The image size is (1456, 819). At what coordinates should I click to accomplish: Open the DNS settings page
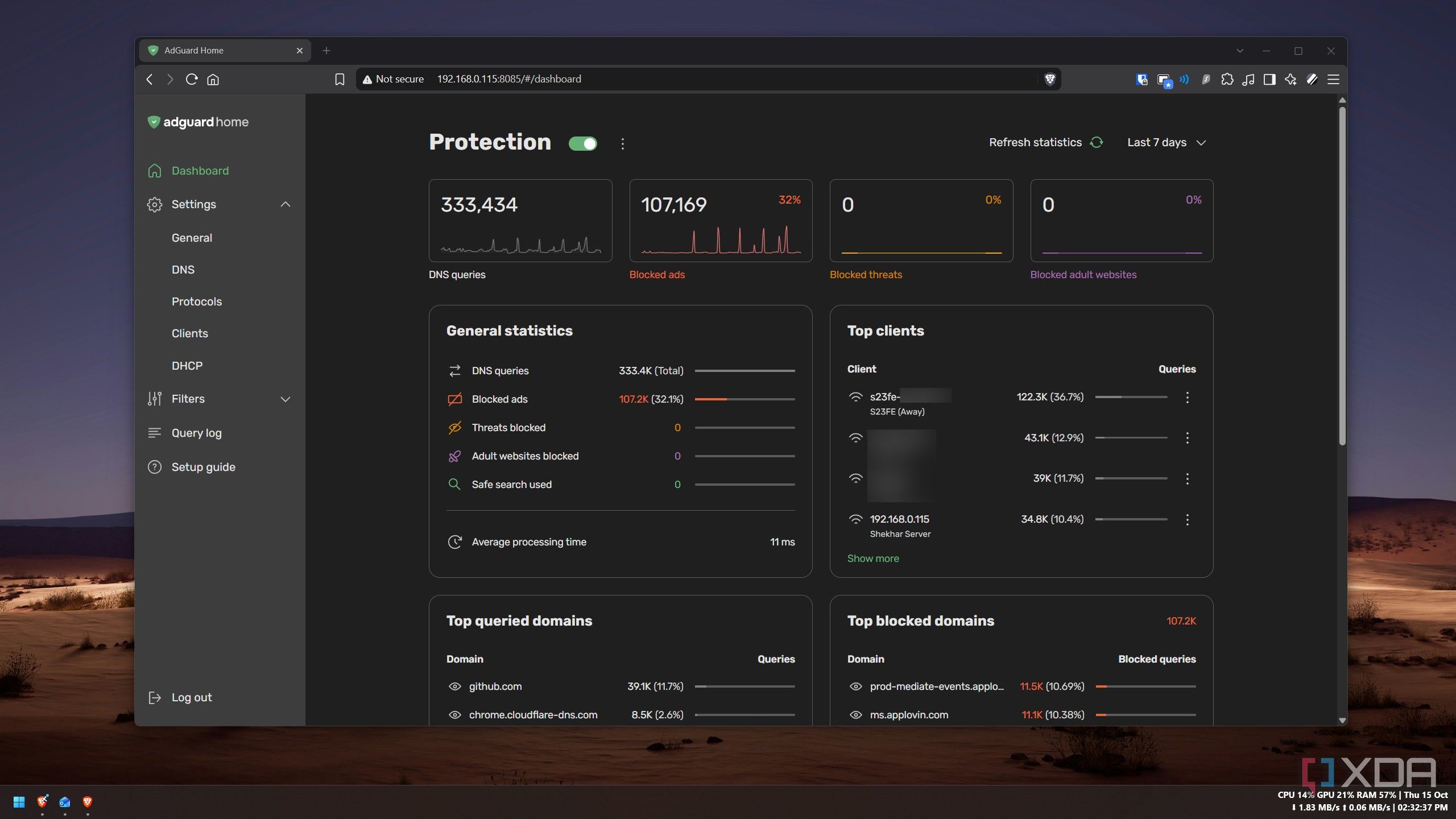tap(183, 270)
